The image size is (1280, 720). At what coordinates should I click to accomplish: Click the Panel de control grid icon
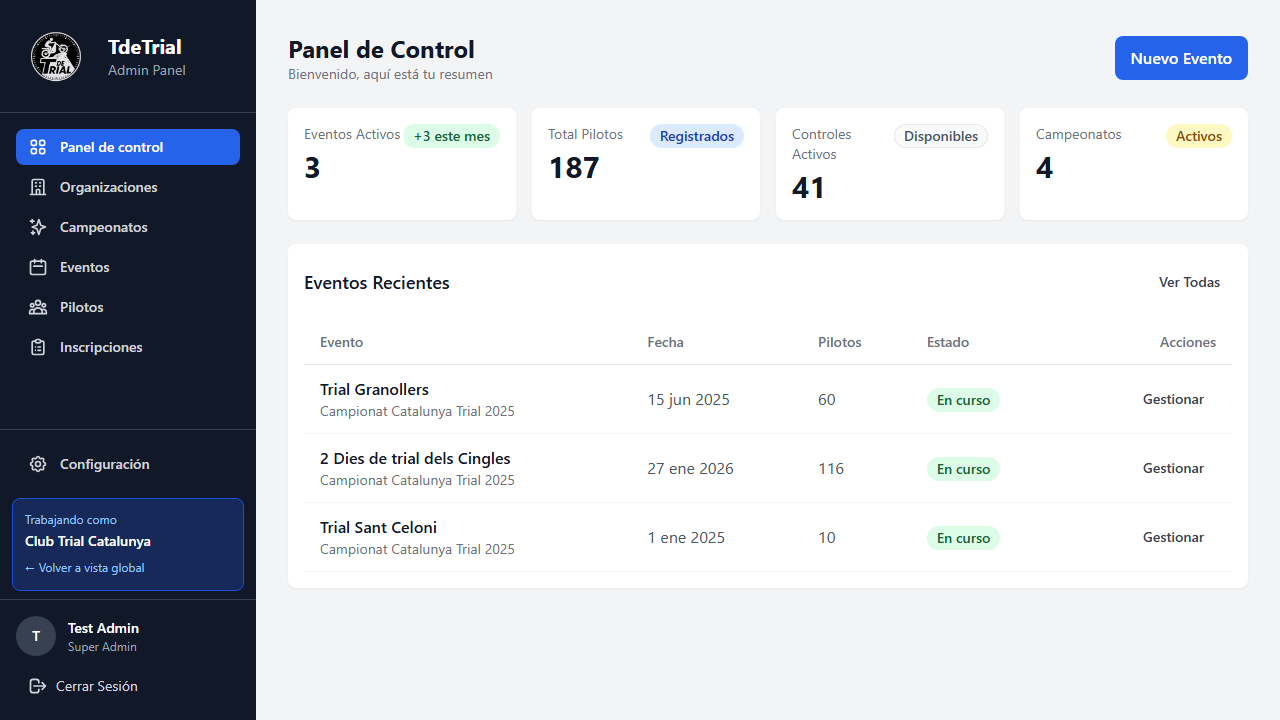tap(38, 147)
